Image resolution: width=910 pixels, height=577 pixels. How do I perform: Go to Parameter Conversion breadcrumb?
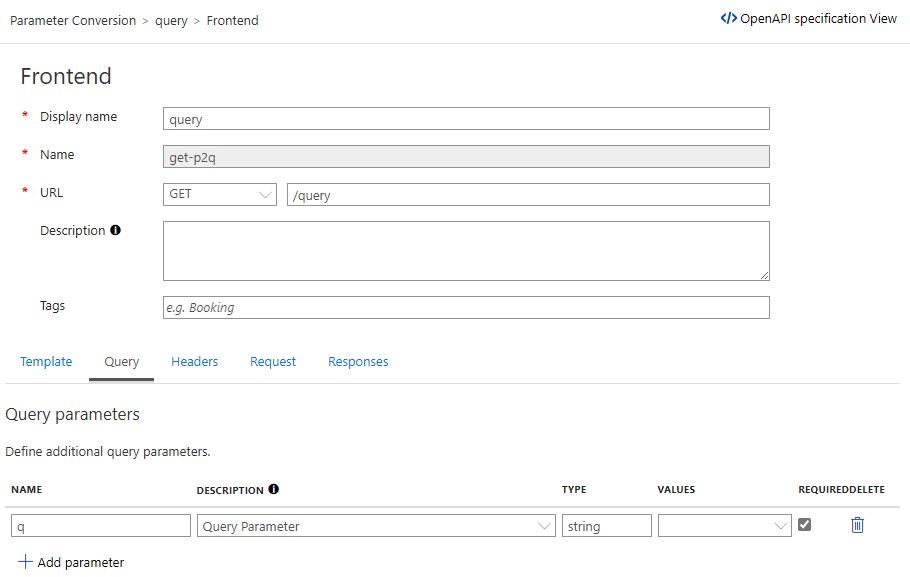pyautogui.click(x=73, y=20)
